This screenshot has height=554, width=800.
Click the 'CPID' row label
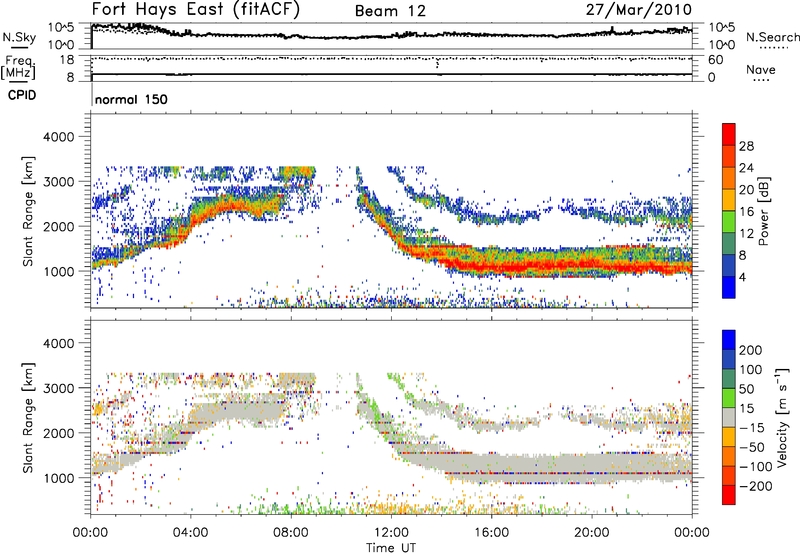pos(22,95)
